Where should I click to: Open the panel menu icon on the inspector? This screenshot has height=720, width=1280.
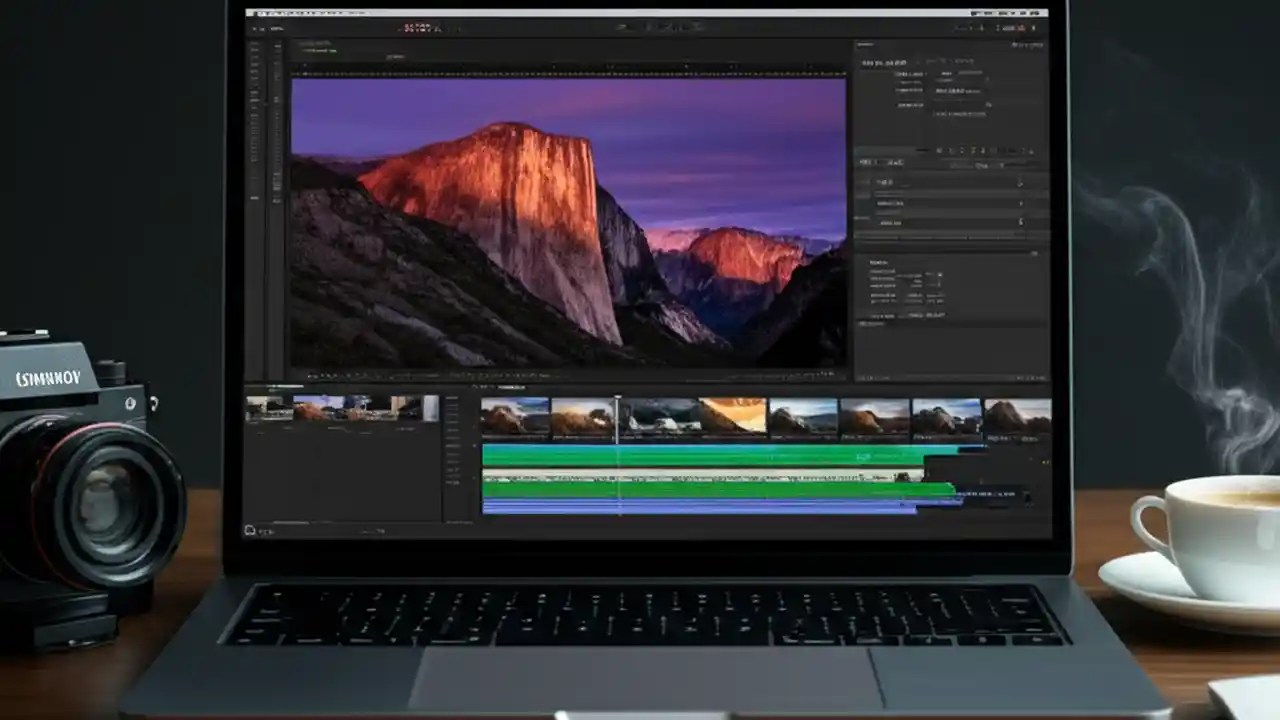pos(1035,45)
